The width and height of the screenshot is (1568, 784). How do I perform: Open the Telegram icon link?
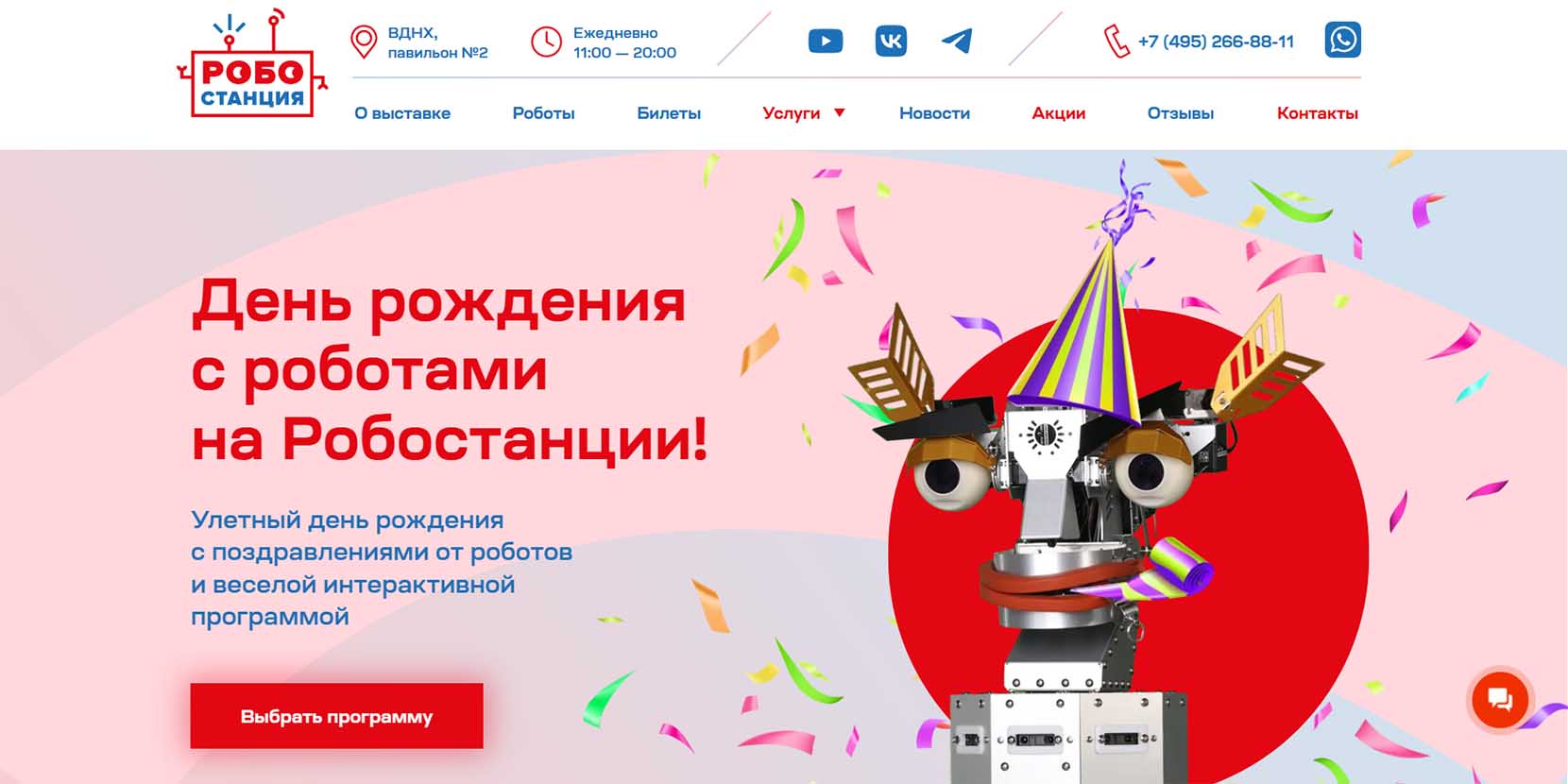click(x=957, y=41)
